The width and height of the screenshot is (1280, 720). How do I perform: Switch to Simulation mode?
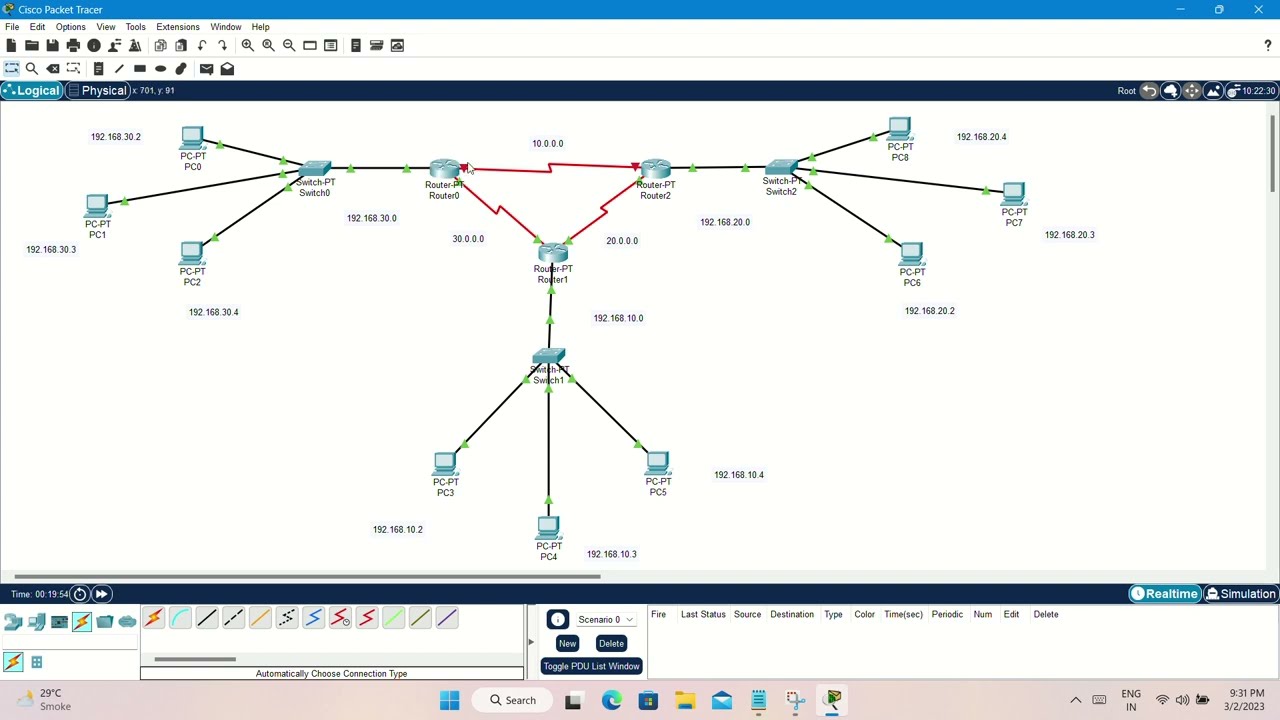[1241, 594]
